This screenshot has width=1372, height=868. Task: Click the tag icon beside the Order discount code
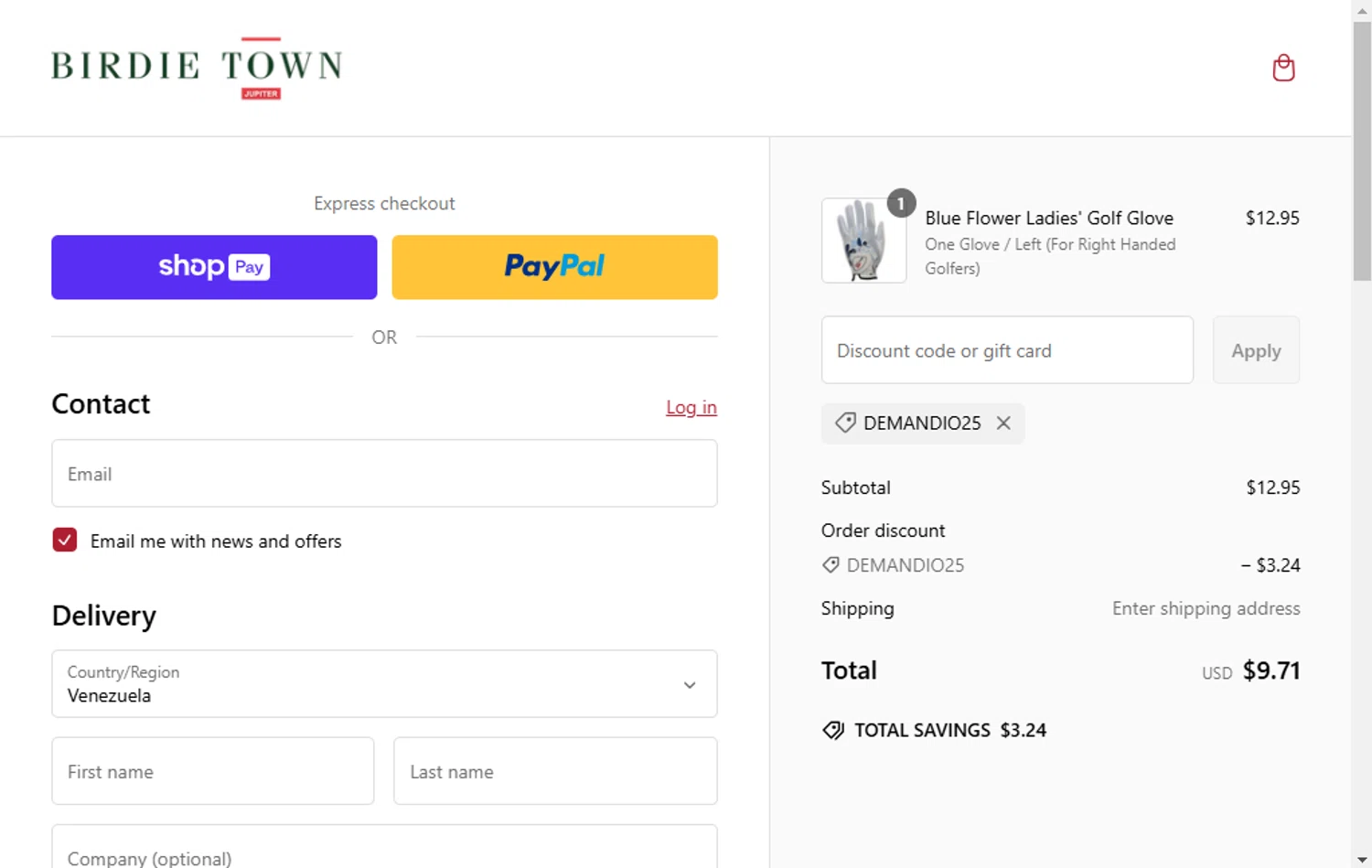tap(831, 565)
